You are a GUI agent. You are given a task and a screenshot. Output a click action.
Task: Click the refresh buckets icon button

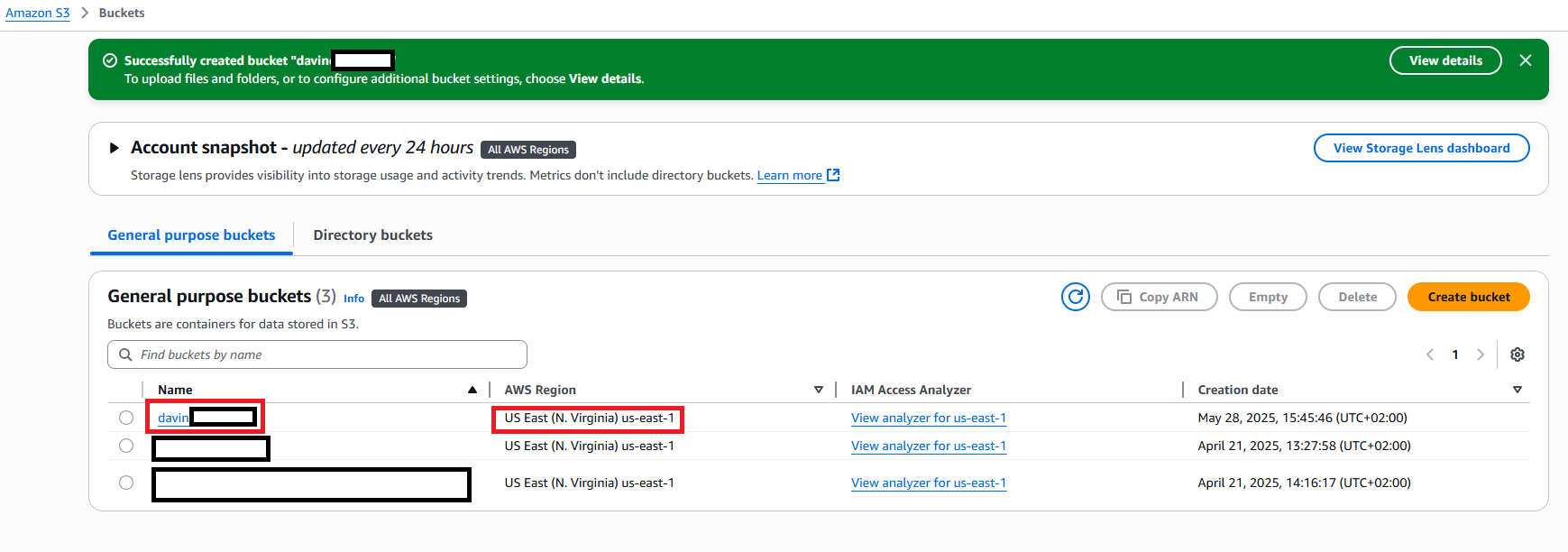coord(1075,297)
